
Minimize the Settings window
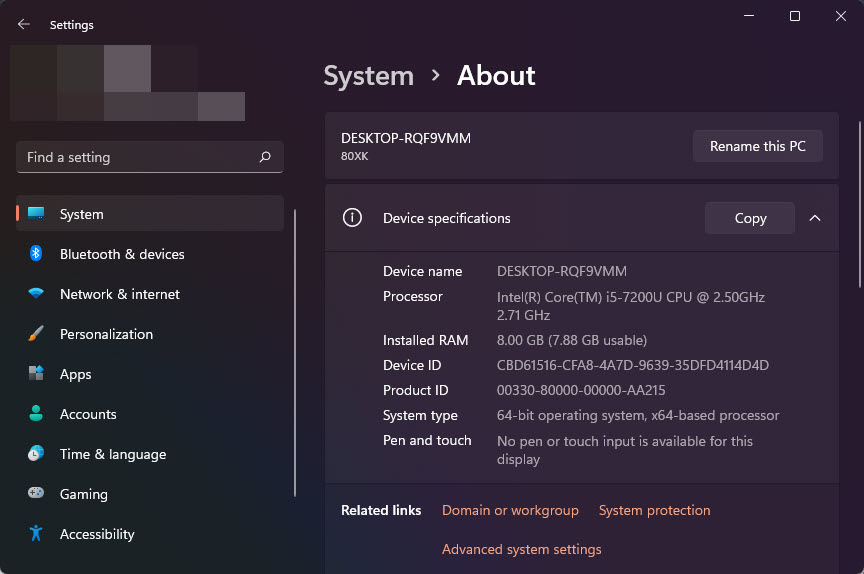click(749, 16)
